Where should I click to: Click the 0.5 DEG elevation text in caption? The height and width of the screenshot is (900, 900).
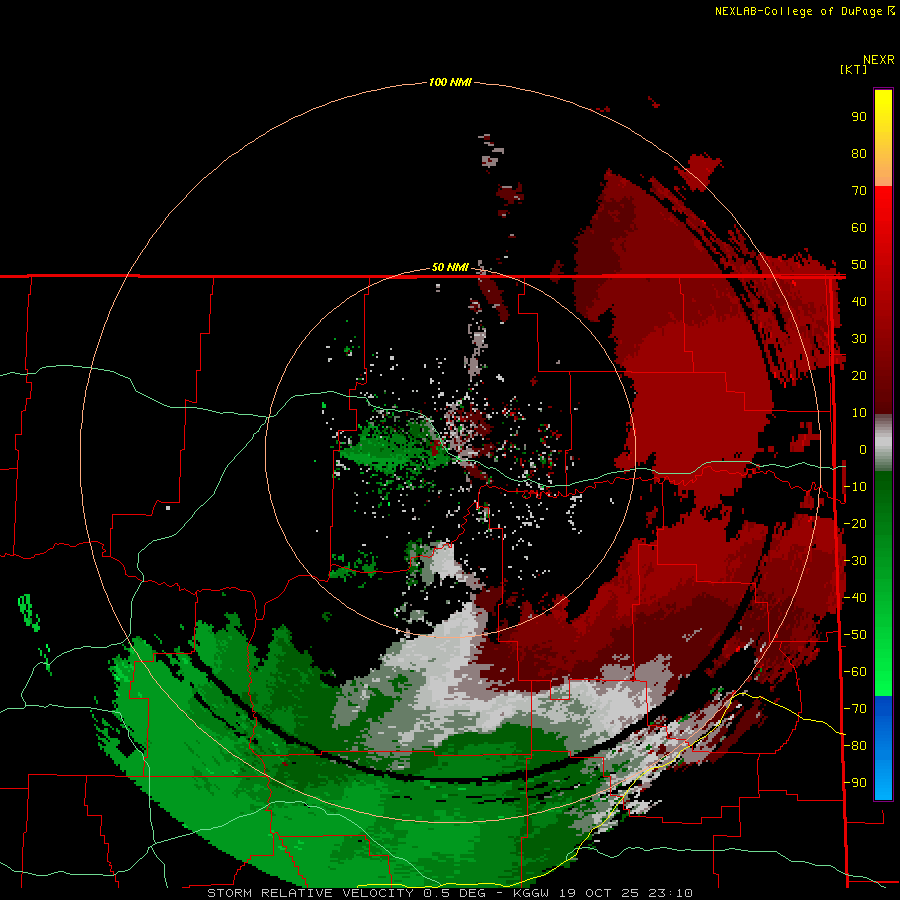[454, 893]
